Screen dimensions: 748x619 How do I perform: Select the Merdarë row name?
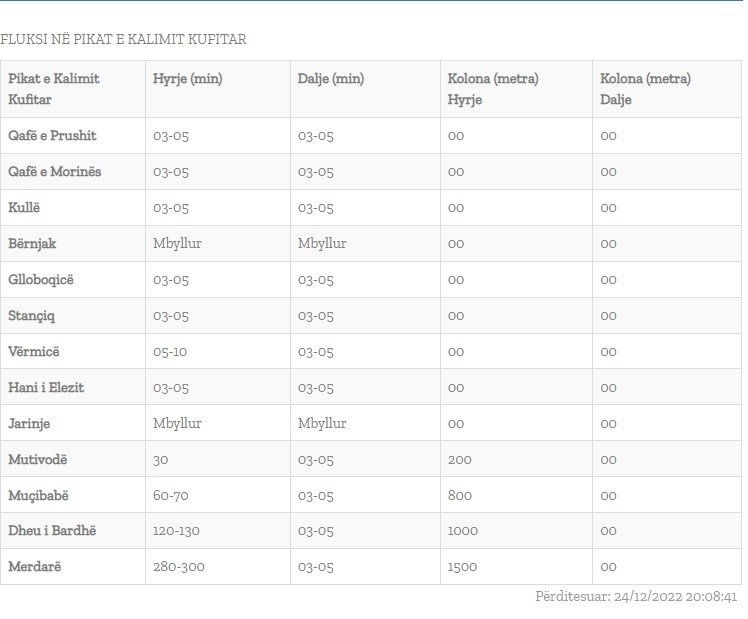[35, 567]
